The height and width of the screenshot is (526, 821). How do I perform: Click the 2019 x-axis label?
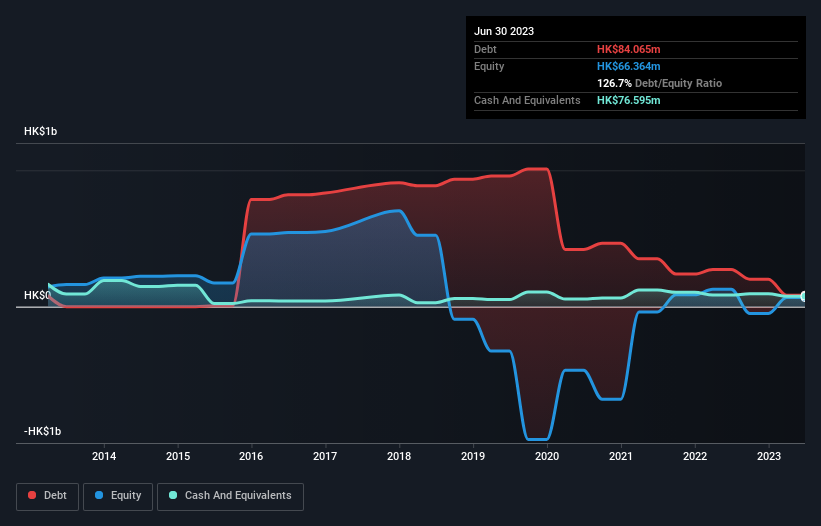(473, 456)
